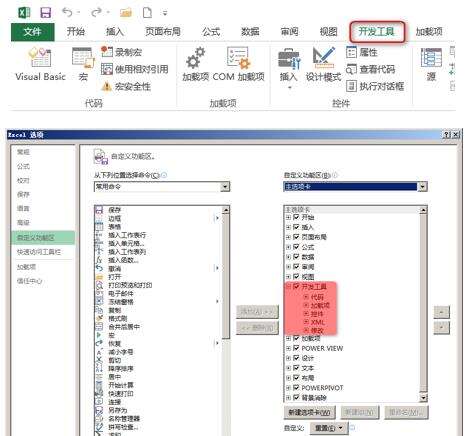This screenshot has height=436, width=467.
Task: Switch to the 开发工具 ribbon tab
Action: coord(377,32)
